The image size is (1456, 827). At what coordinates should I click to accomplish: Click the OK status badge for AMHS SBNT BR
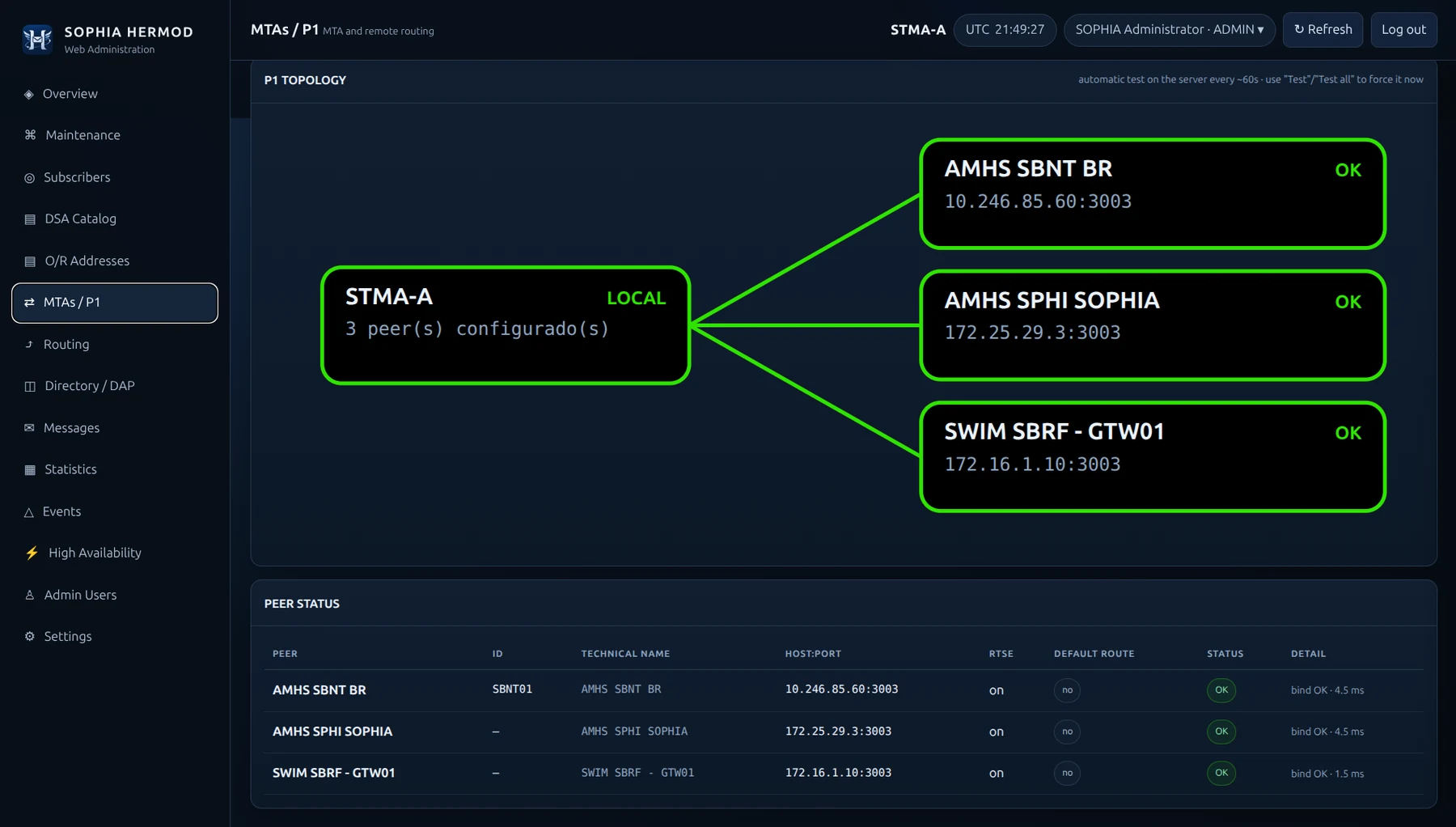tap(1221, 690)
